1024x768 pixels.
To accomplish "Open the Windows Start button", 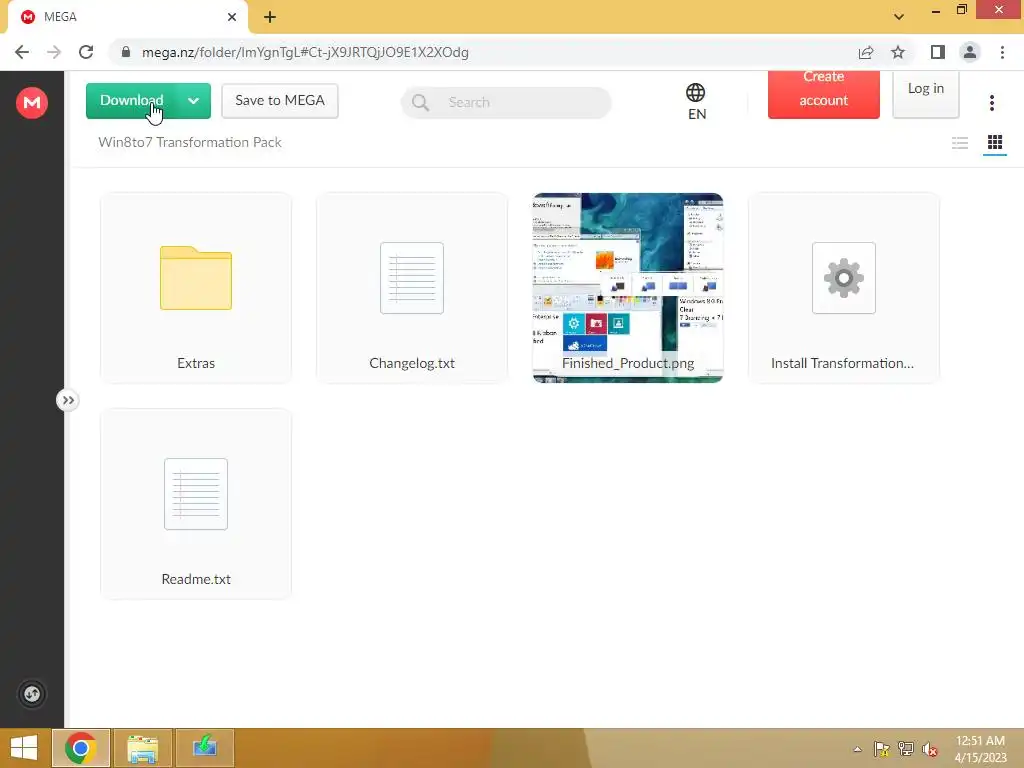I will point(24,748).
